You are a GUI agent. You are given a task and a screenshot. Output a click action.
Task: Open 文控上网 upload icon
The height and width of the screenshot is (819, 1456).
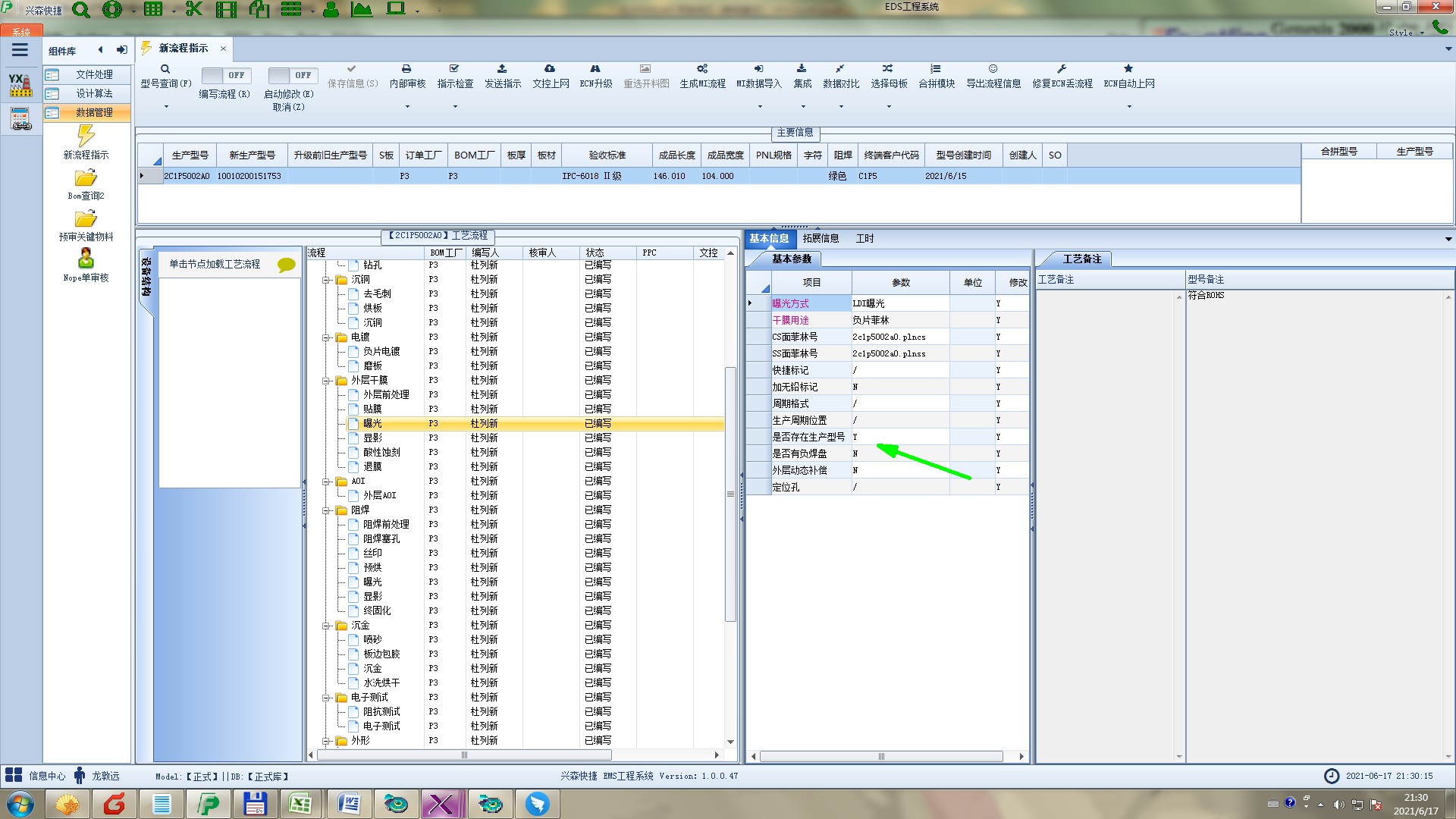(x=550, y=69)
